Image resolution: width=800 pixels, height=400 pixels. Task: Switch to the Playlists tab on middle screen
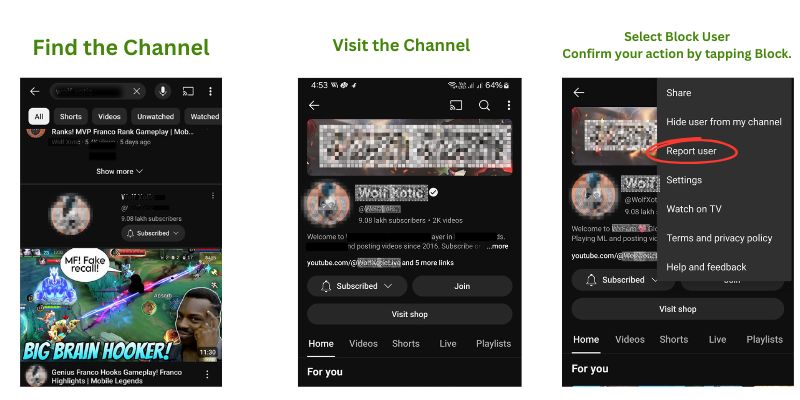coord(493,344)
